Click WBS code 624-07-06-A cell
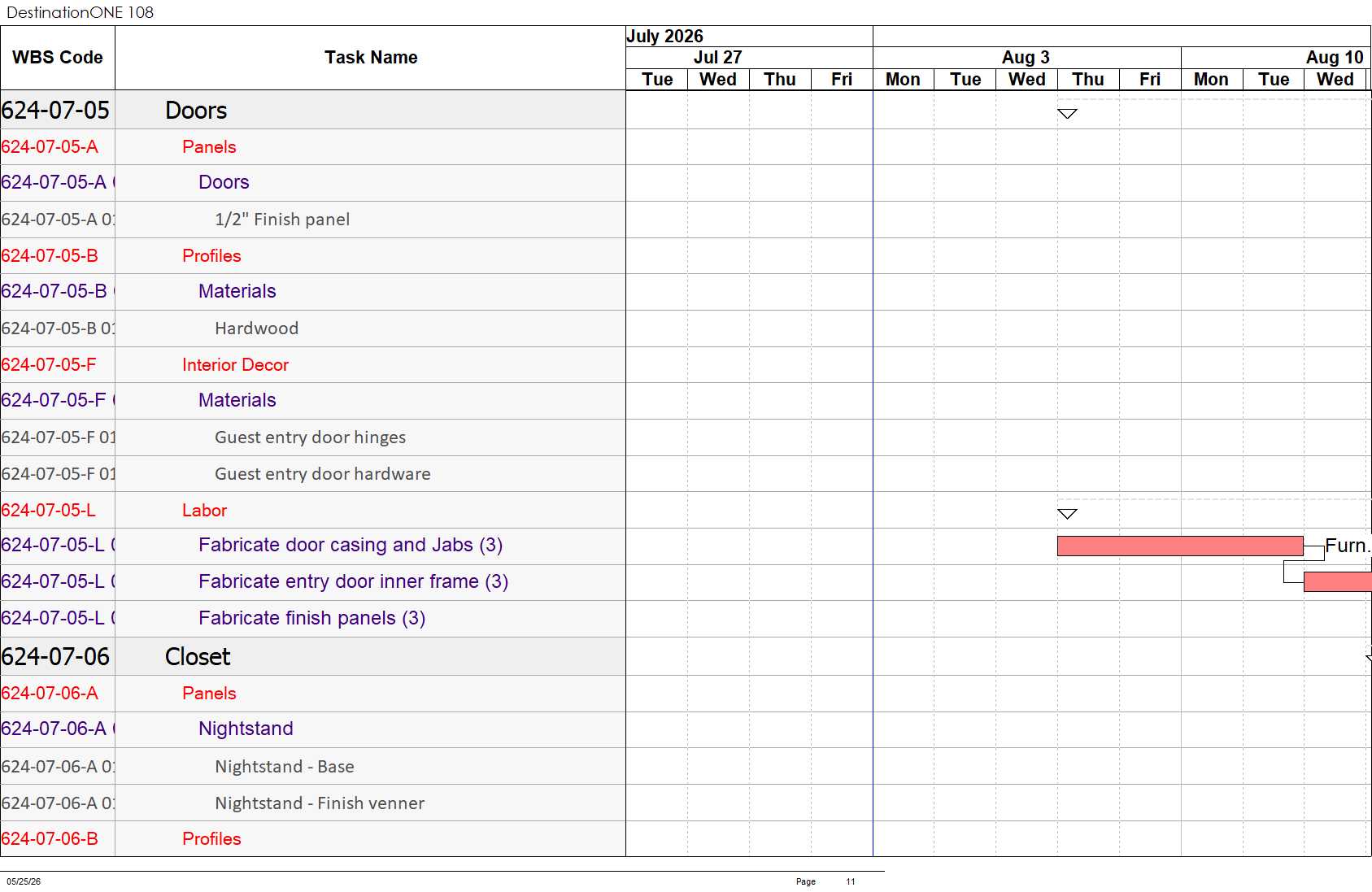 coord(58,694)
